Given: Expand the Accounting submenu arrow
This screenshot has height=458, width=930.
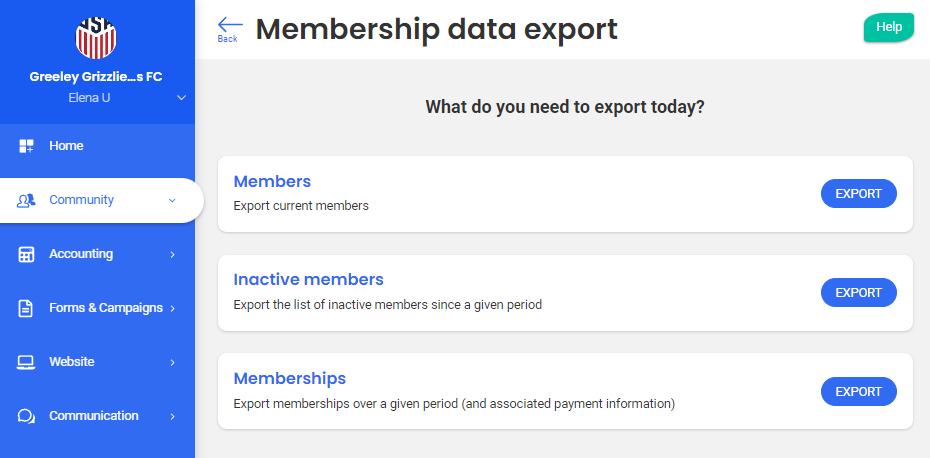Looking at the screenshot, I should (172, 254).
